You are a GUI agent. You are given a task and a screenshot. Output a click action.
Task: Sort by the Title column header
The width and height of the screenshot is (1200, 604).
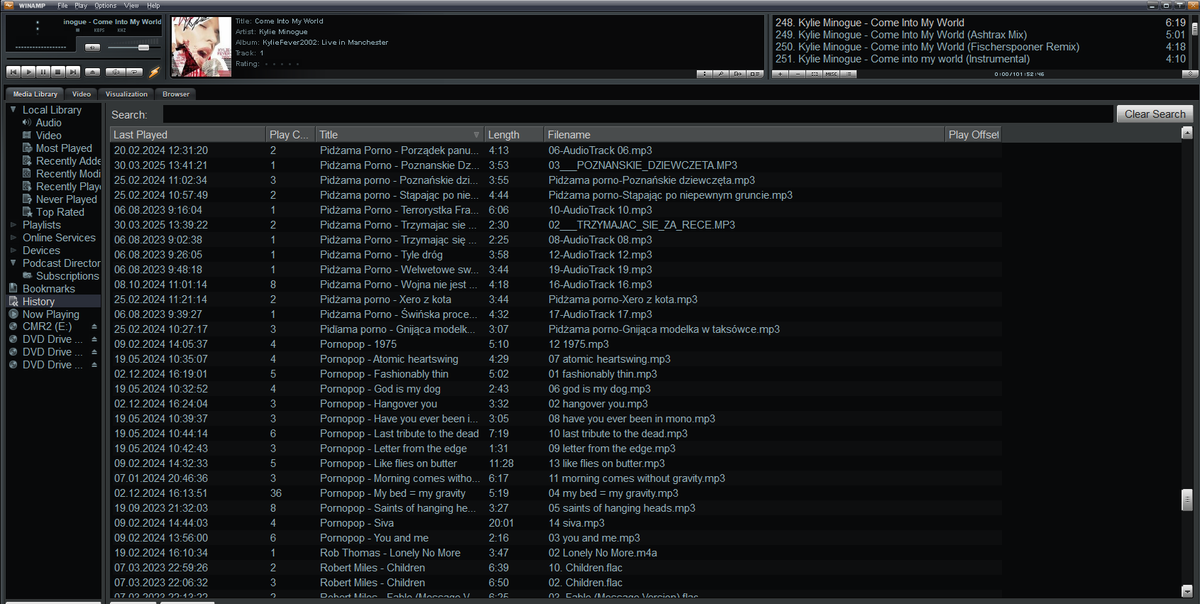(399, 134)
